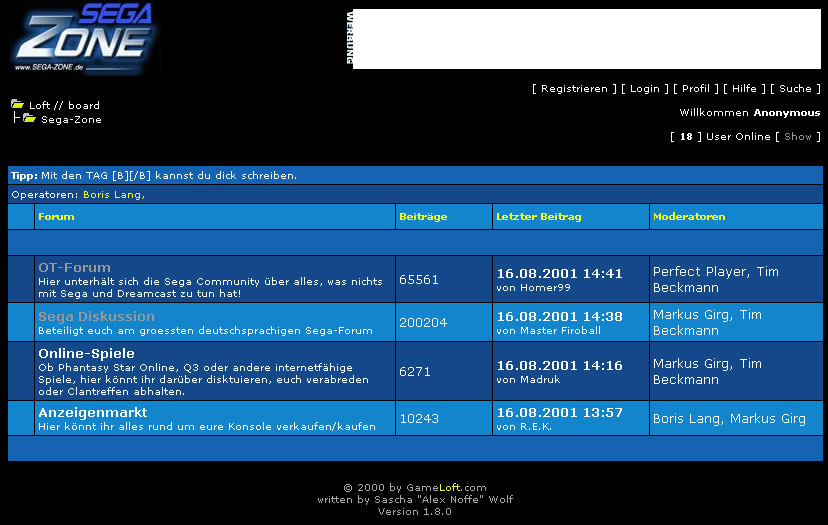Click the Loft // board folder icon
This screenshot has width=828, height=525.
pyautogui.click(x=17, y=104)
